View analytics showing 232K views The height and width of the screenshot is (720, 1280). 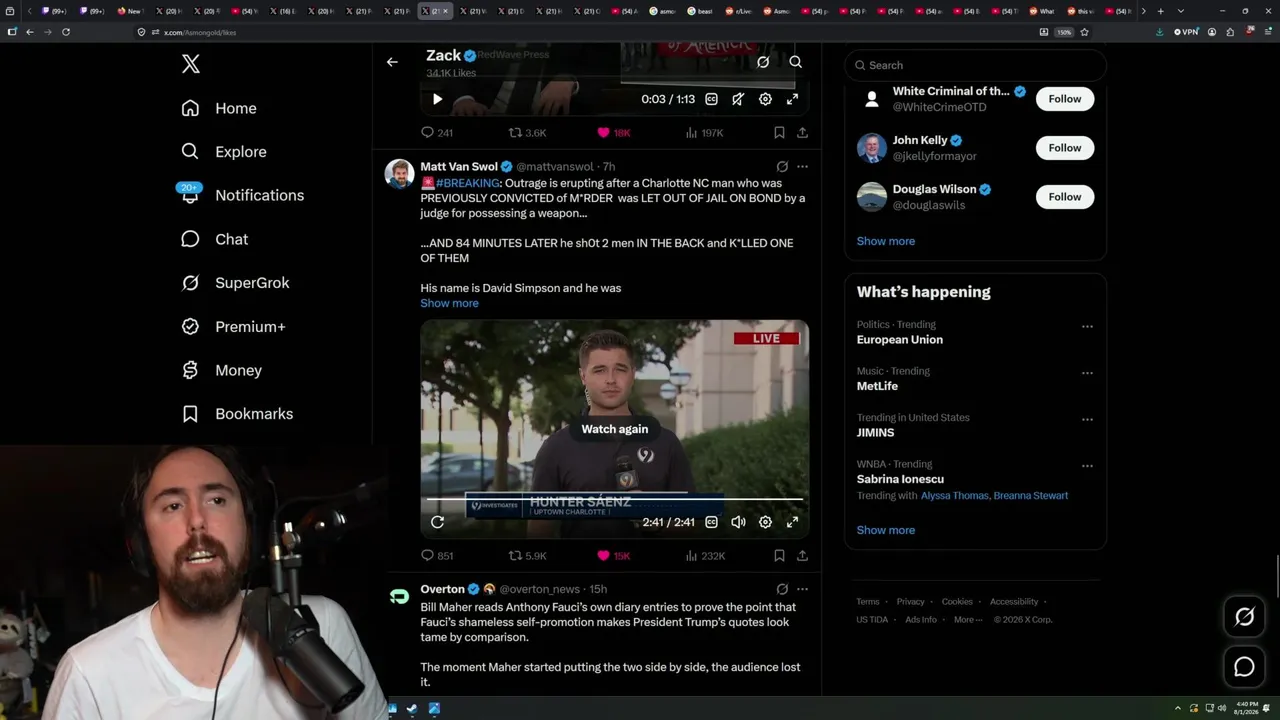(x=706, y=556)
